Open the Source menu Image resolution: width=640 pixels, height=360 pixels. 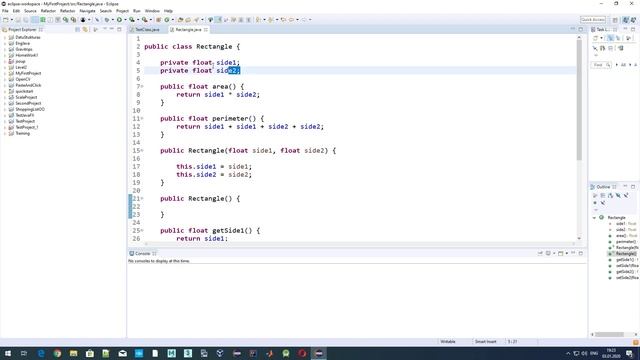click(x=30, y=11)
